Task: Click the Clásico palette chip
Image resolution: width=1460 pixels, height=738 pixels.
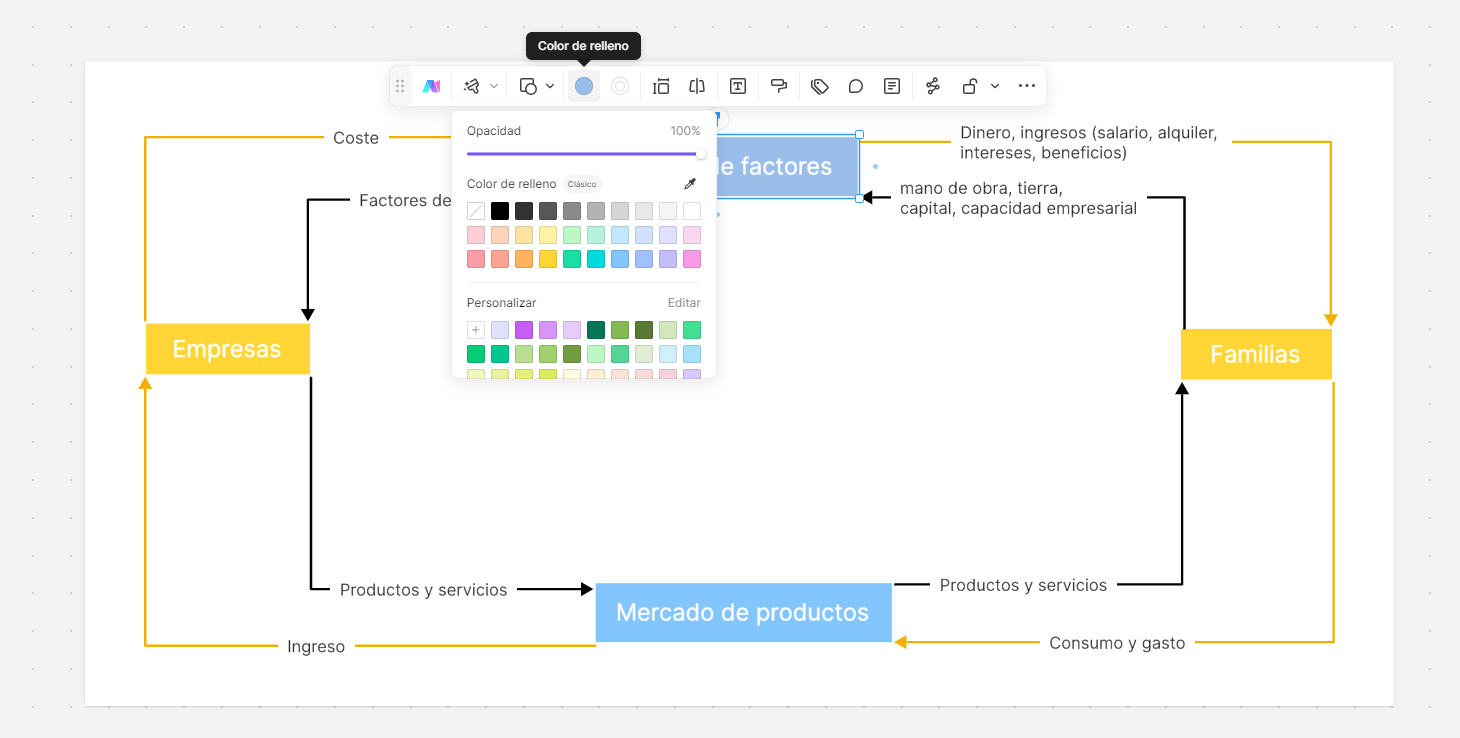Action: (x=582, y=184)
